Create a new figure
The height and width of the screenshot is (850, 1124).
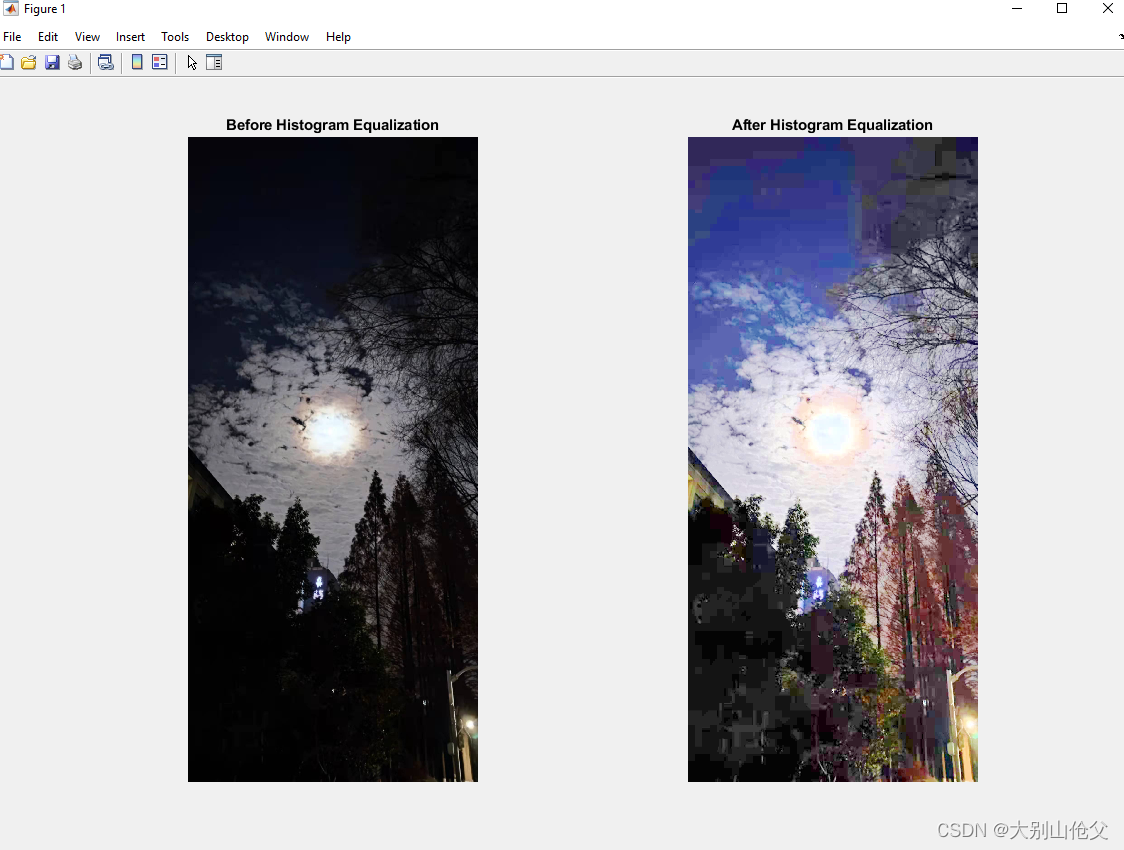(7, 62)
